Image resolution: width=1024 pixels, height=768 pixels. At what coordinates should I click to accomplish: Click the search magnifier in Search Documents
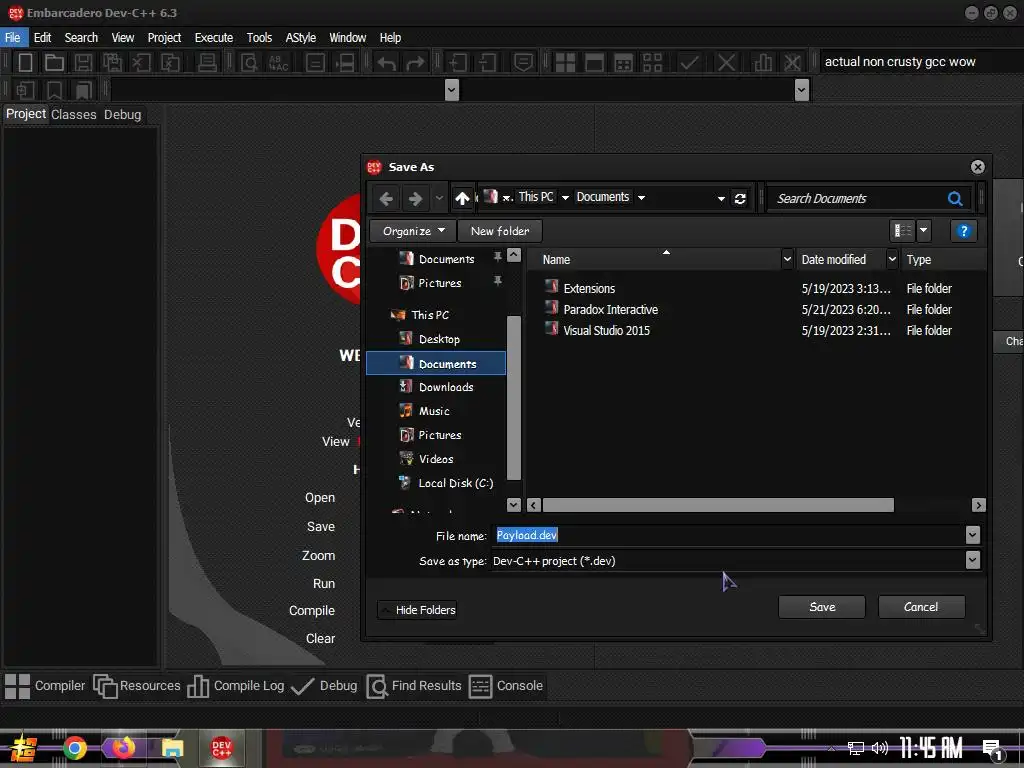coord(955,199)
